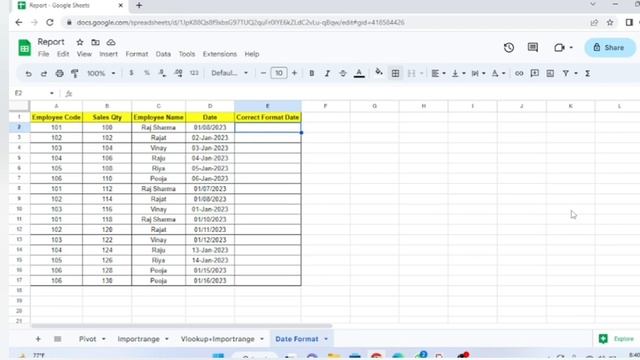Open the Edit menu

click(63, 54)
